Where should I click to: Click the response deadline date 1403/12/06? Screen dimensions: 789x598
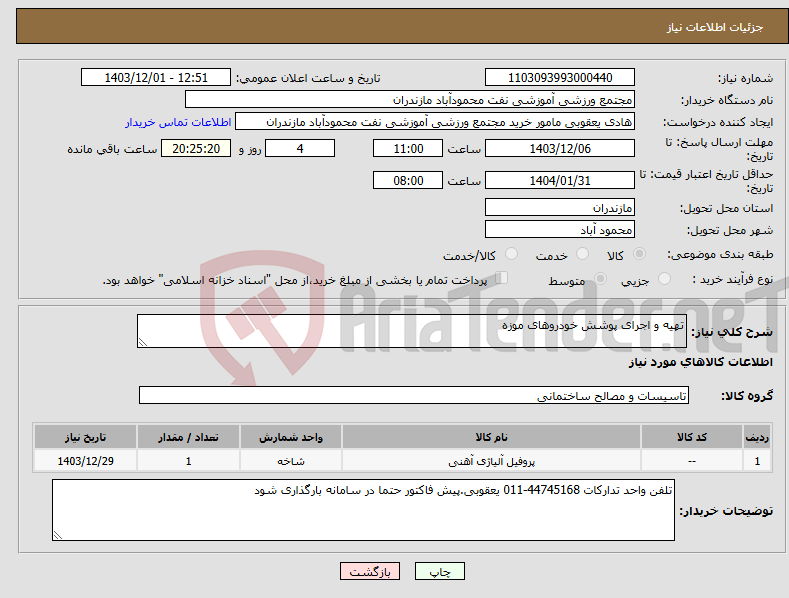(x=560, y=148)
